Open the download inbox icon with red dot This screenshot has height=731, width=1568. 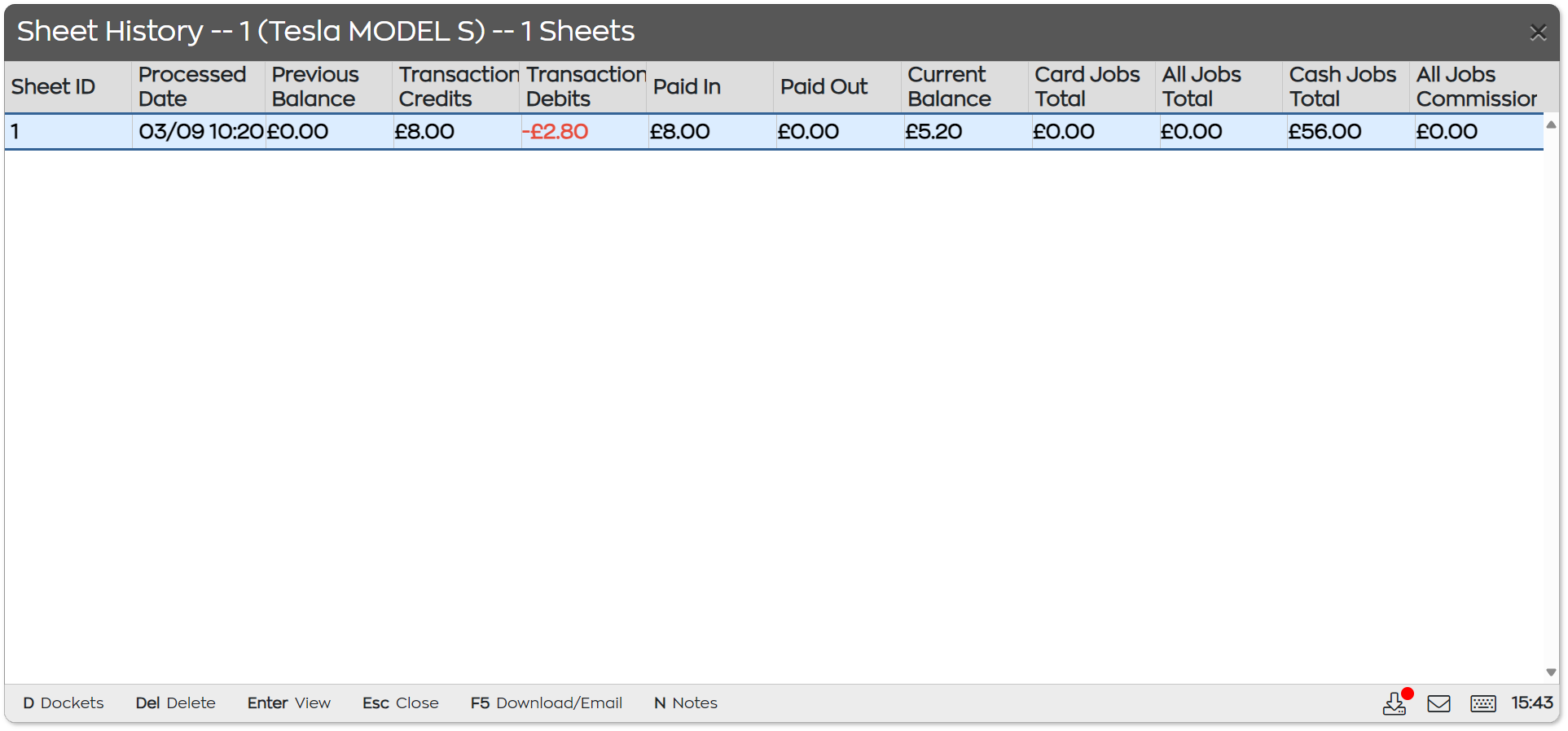[x=1396, y=703]
